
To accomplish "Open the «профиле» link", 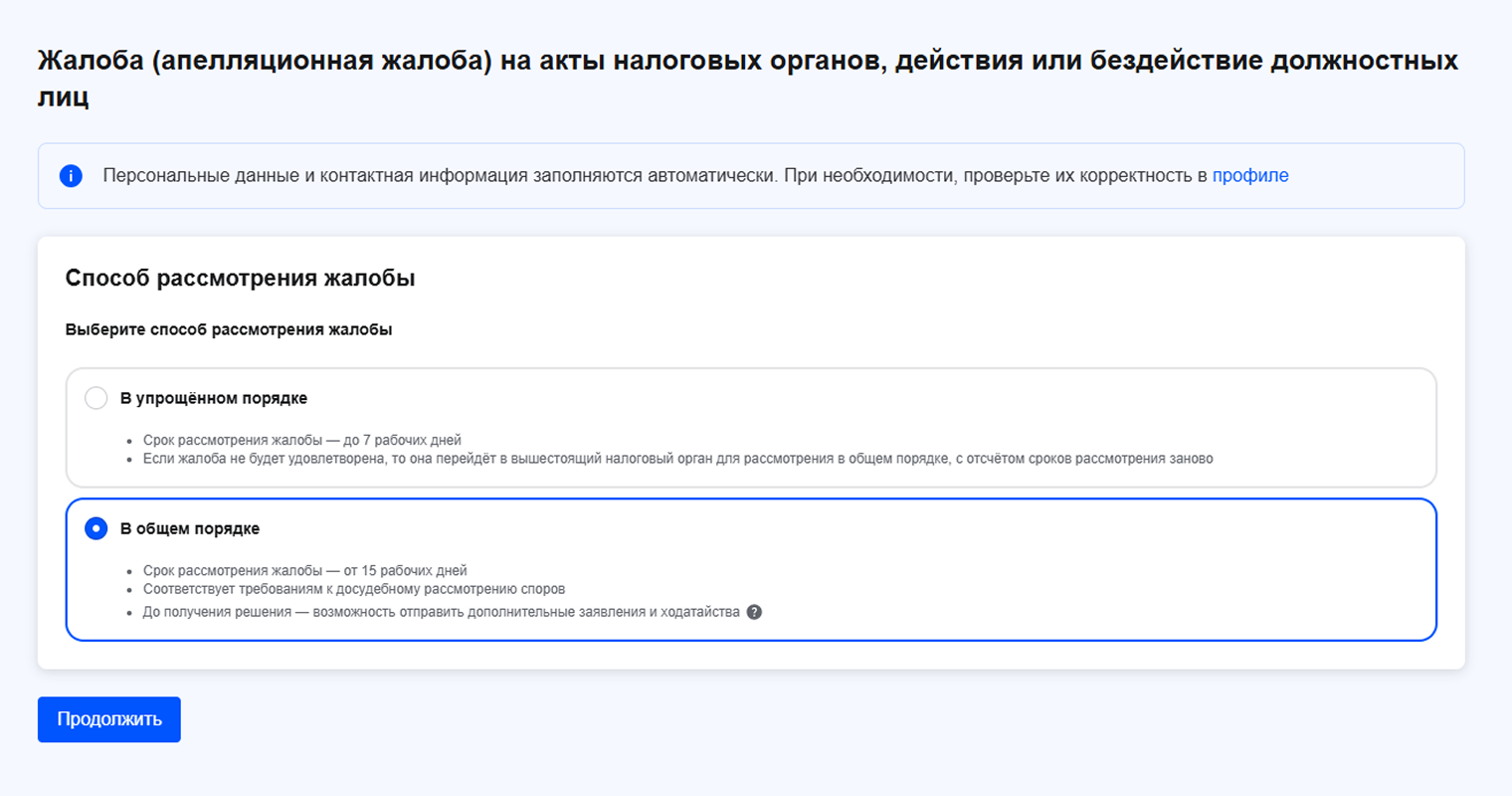I will click(1250, 176).
